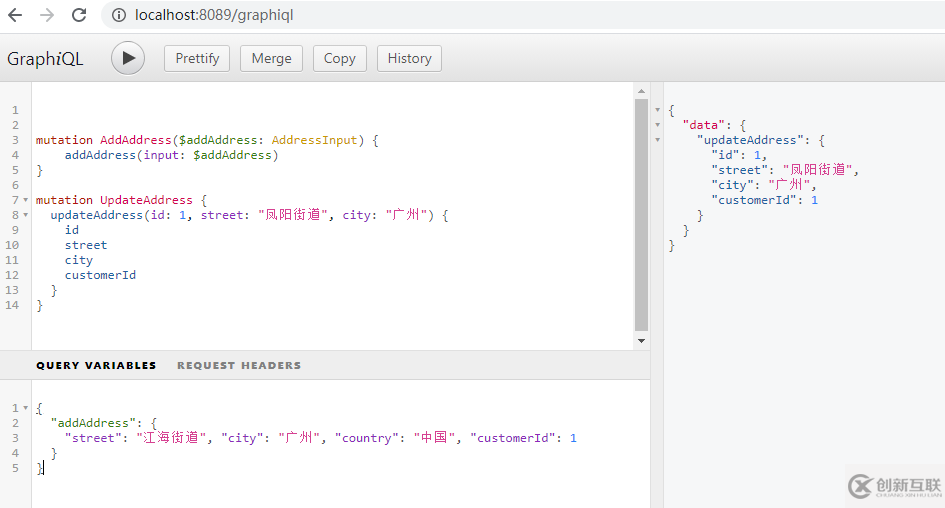Click the query editor vertical scrollbar thumb
945x508 pixels.
pos(641,215)
